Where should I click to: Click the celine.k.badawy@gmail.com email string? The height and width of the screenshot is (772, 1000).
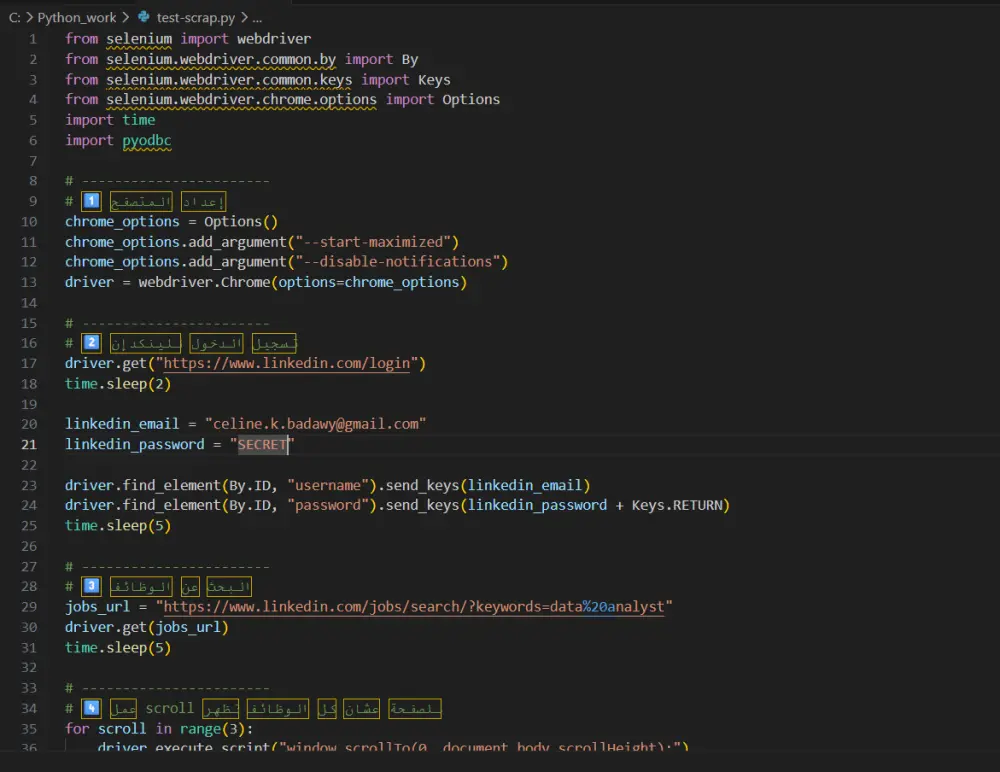coord(316,424)
